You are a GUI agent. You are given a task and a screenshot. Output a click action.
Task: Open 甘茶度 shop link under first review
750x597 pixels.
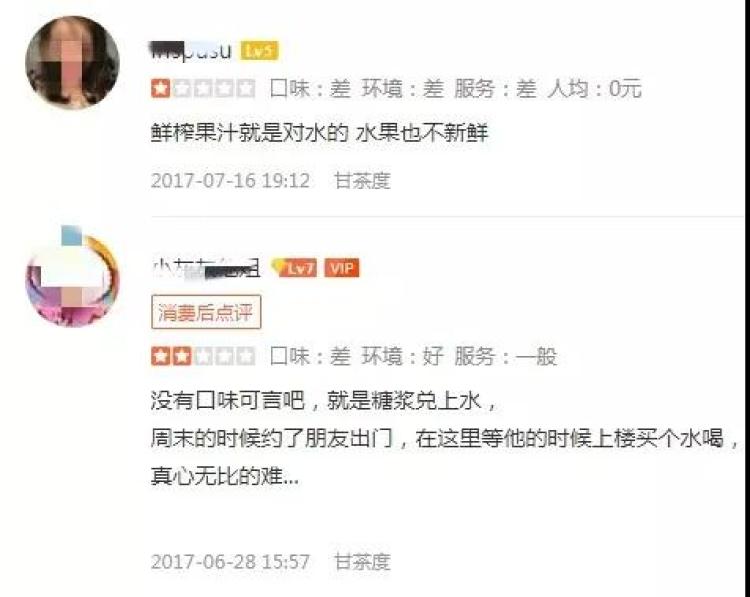tap(362, 181)
